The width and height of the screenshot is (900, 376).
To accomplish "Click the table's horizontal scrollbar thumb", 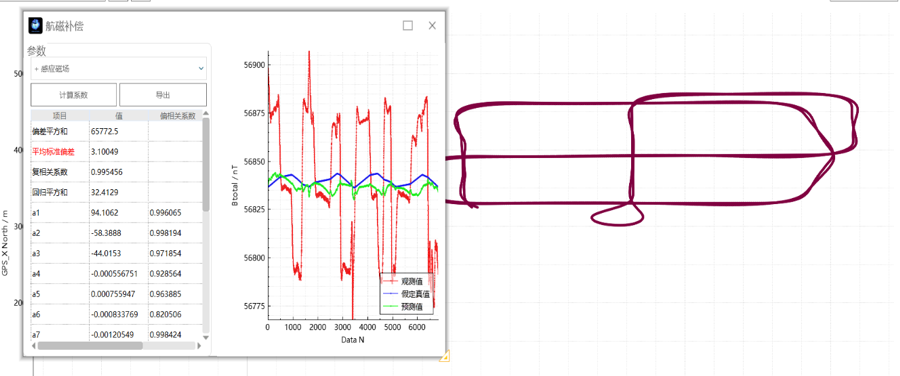I will (90, 346).
